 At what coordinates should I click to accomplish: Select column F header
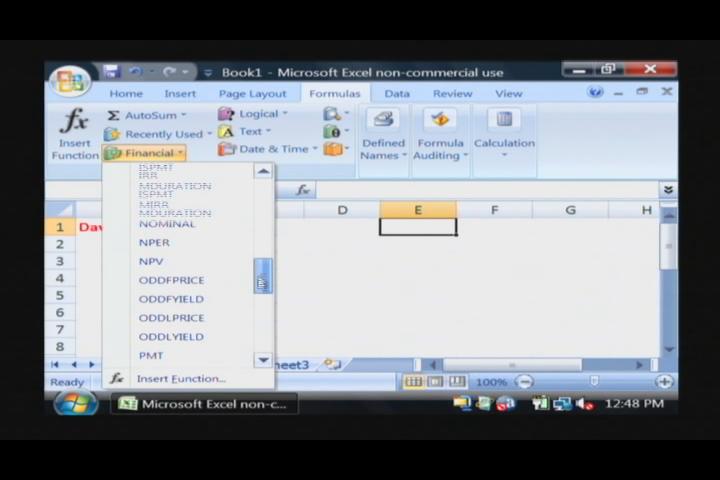495,210
